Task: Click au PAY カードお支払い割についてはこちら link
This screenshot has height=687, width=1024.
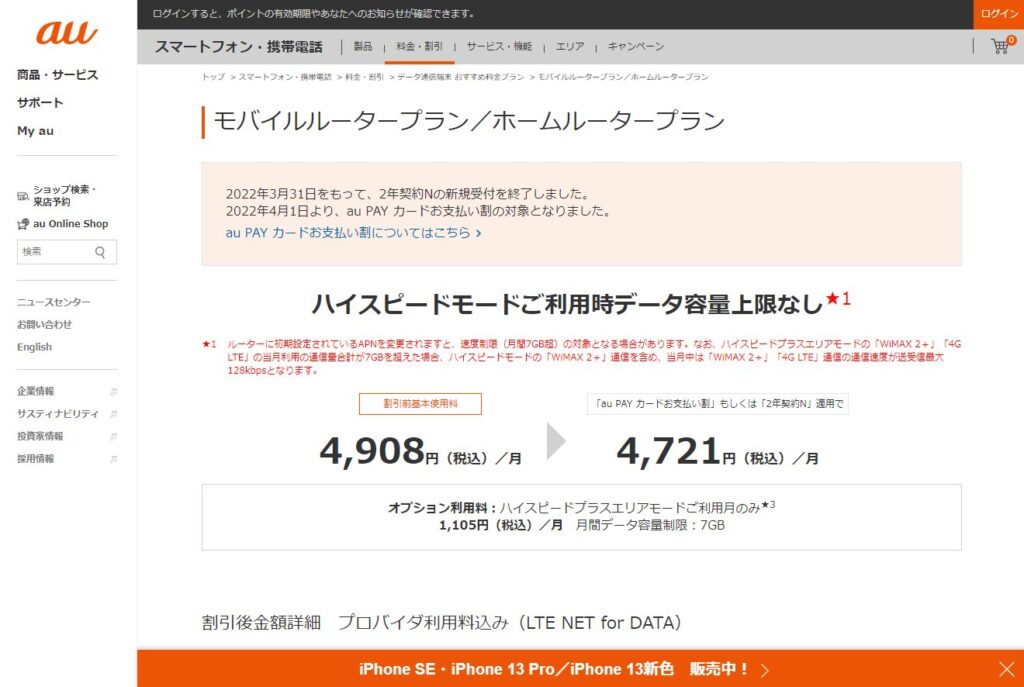Action: (x=353, y=232)
